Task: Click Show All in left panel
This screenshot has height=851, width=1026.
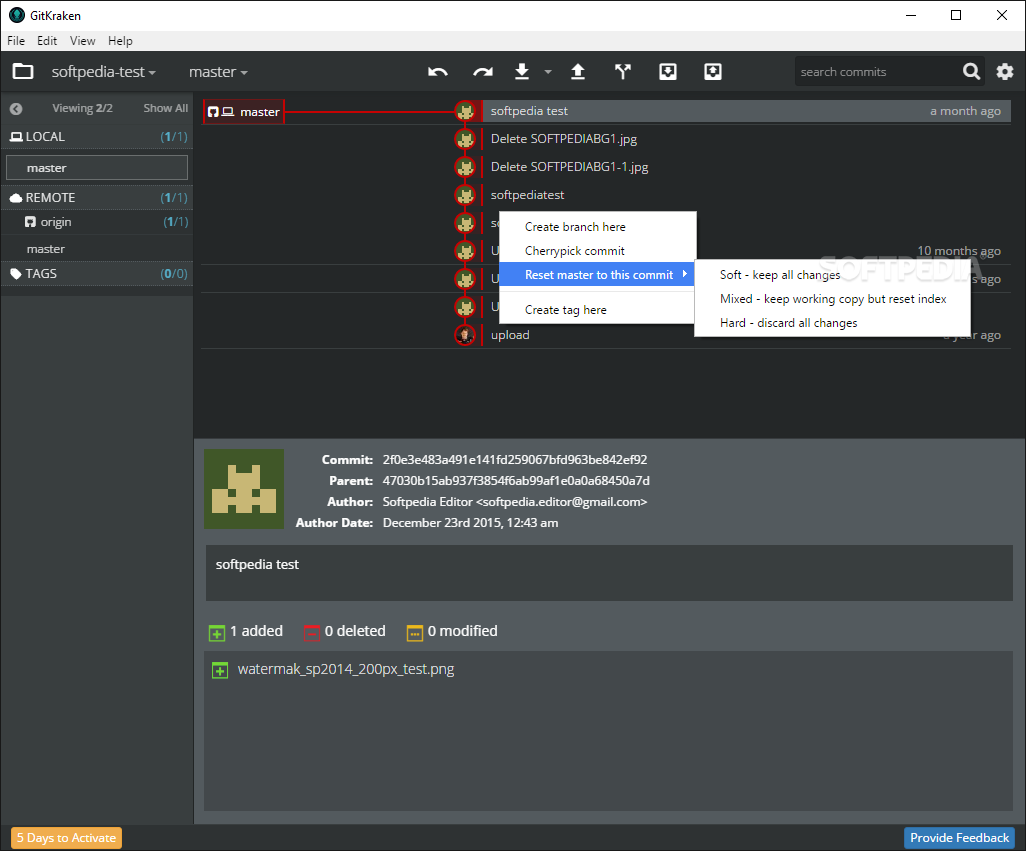Action: [x=166, y=108]
